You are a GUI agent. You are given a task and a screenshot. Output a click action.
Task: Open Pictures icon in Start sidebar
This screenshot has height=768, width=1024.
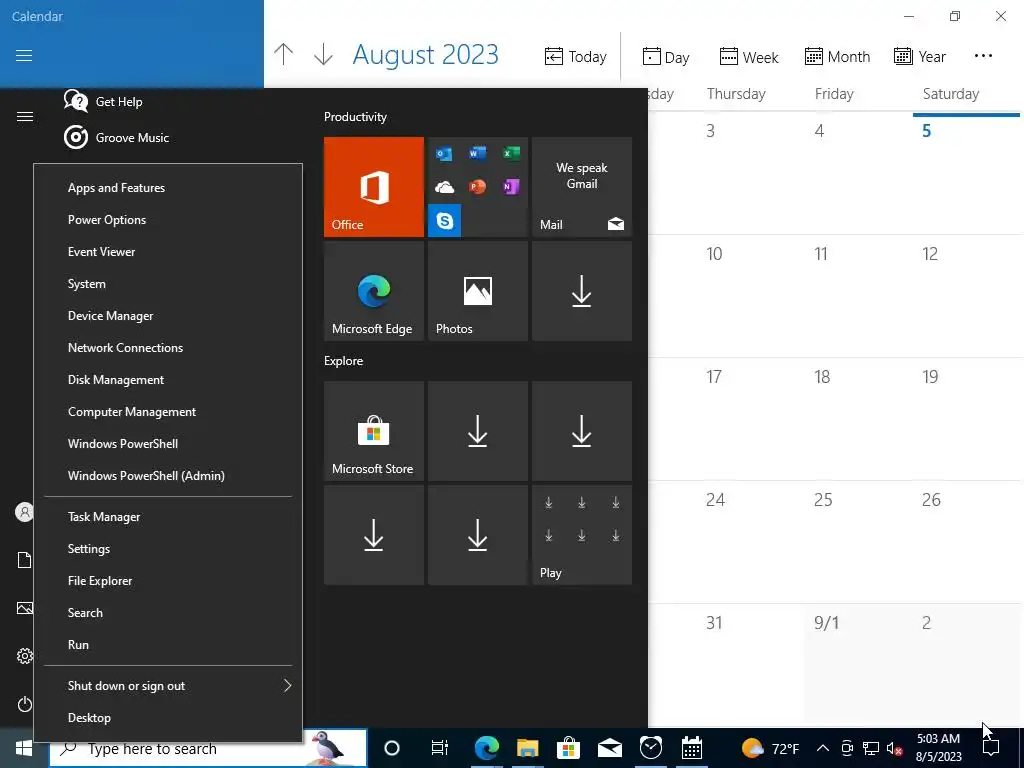pyautogui.click(x=25, y=608)
